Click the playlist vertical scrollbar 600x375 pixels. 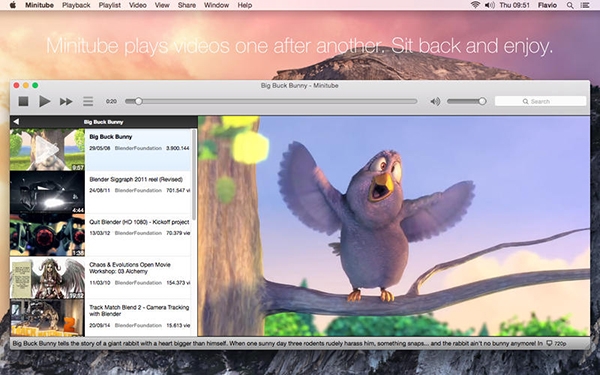pyautogui.click(x=194, y=174)
